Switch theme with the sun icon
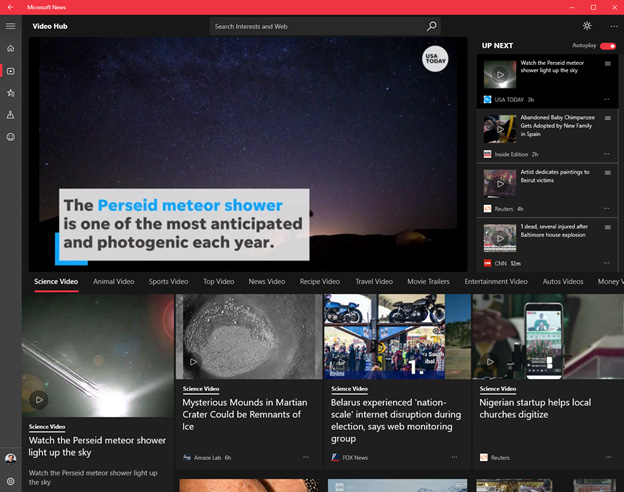This screenshot has width=624, height=492. click(x=587, y=26)
